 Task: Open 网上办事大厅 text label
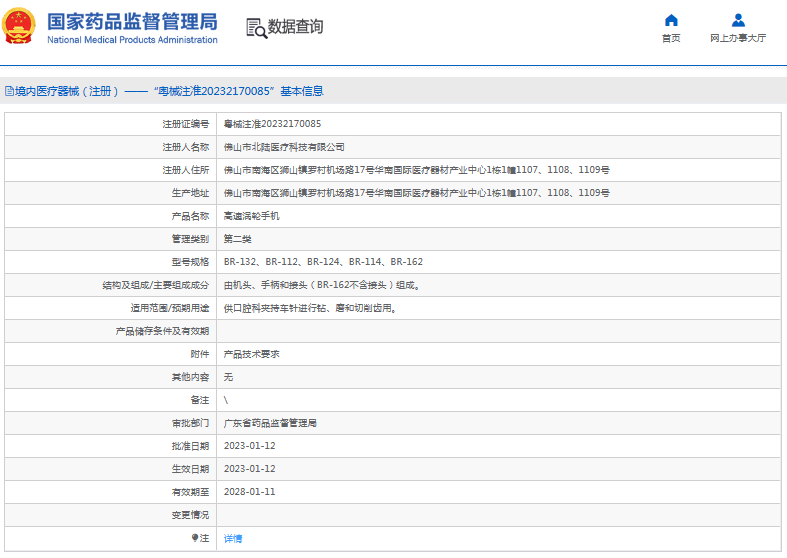click(738, 38)
